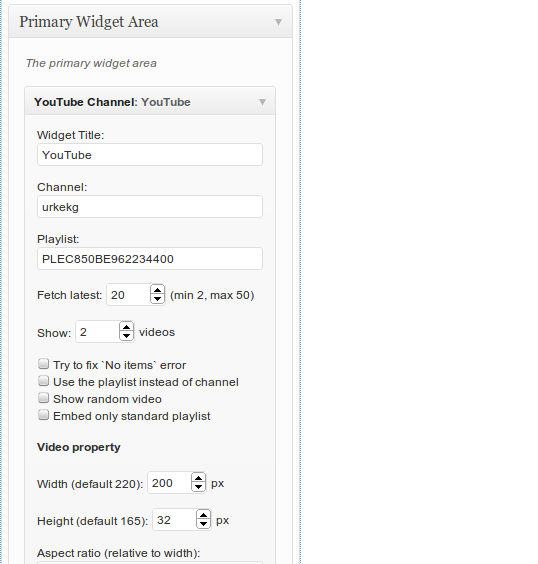Increase Height value with up arrow
The height and width of the screenshot is (564, 538).
pos(203,515)
